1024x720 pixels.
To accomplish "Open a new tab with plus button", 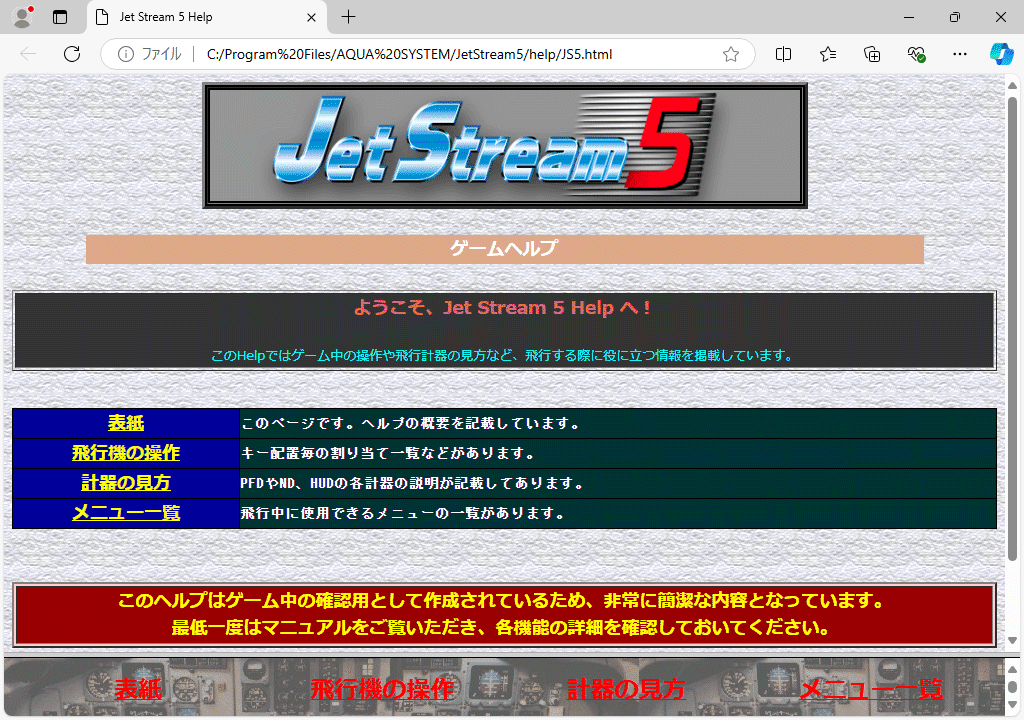I will click(349, 17).
